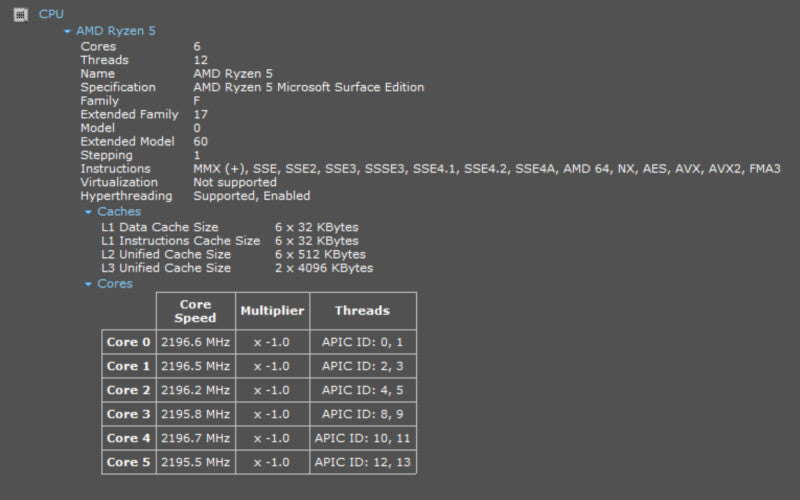Collapse the Cores section arrow
The height and width of the screenshot is (500, 800).
(88, 284)
